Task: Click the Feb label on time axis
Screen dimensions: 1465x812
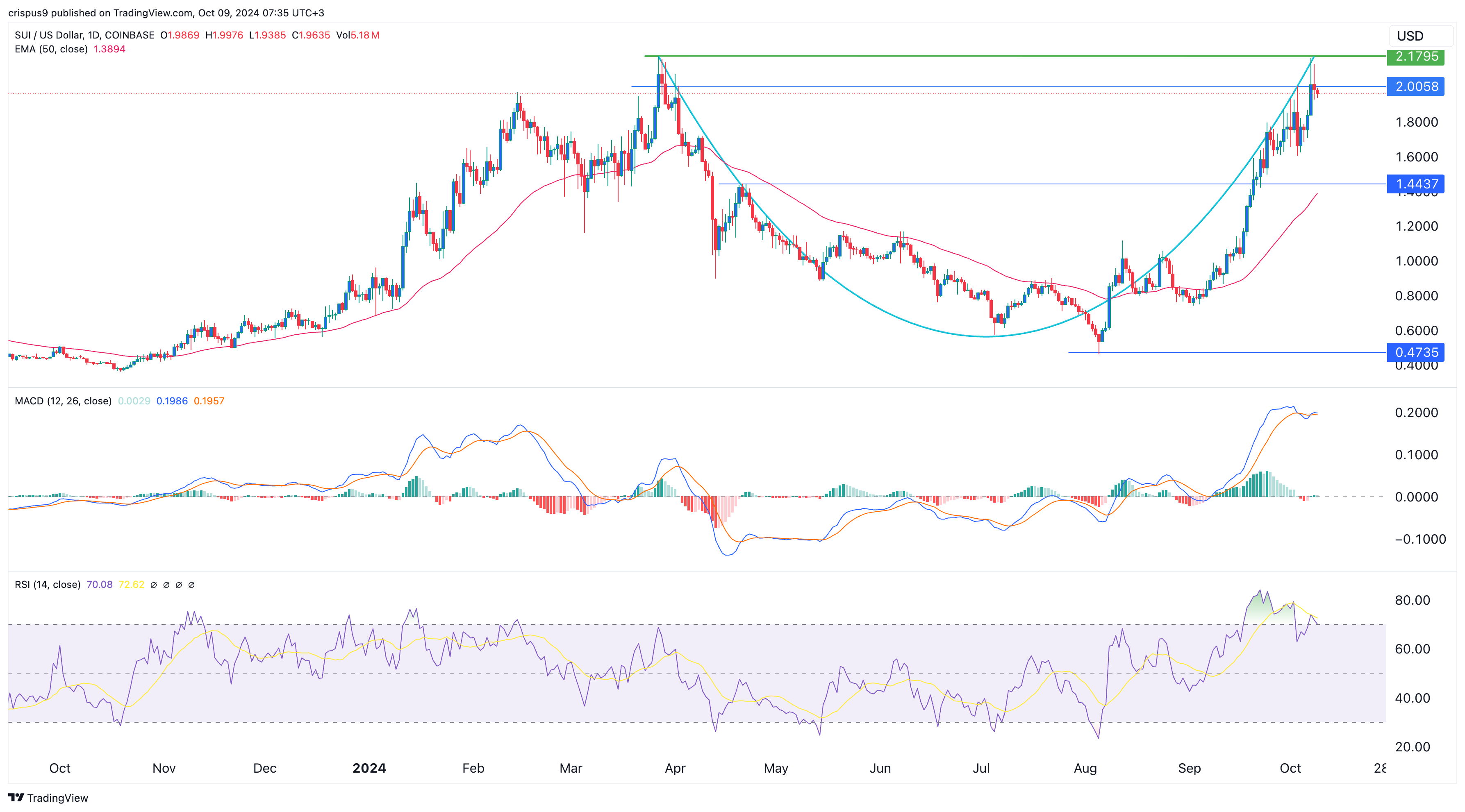Action: pos(473,768)
